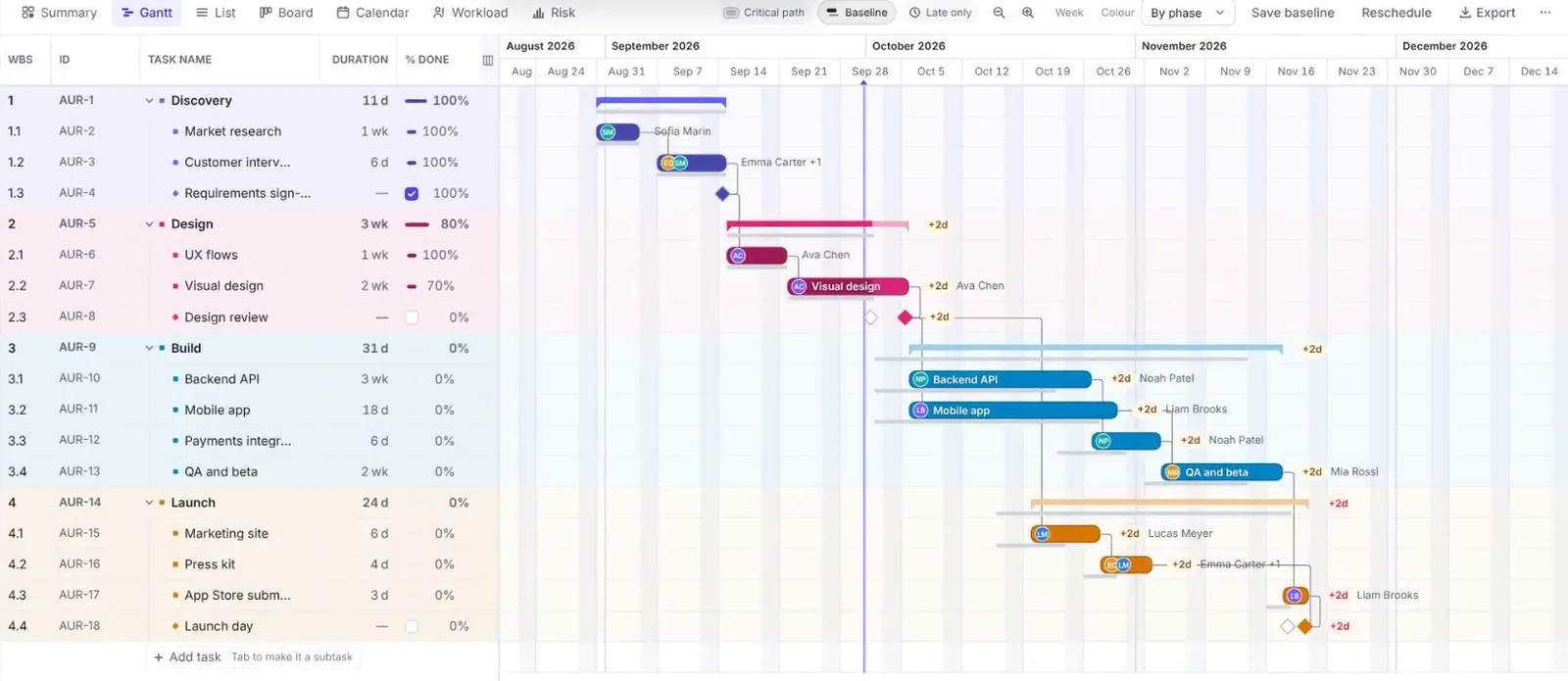This screenshot has width=1568, height=681.
Task: Click the DURATION column header
Action: point(360,60)
